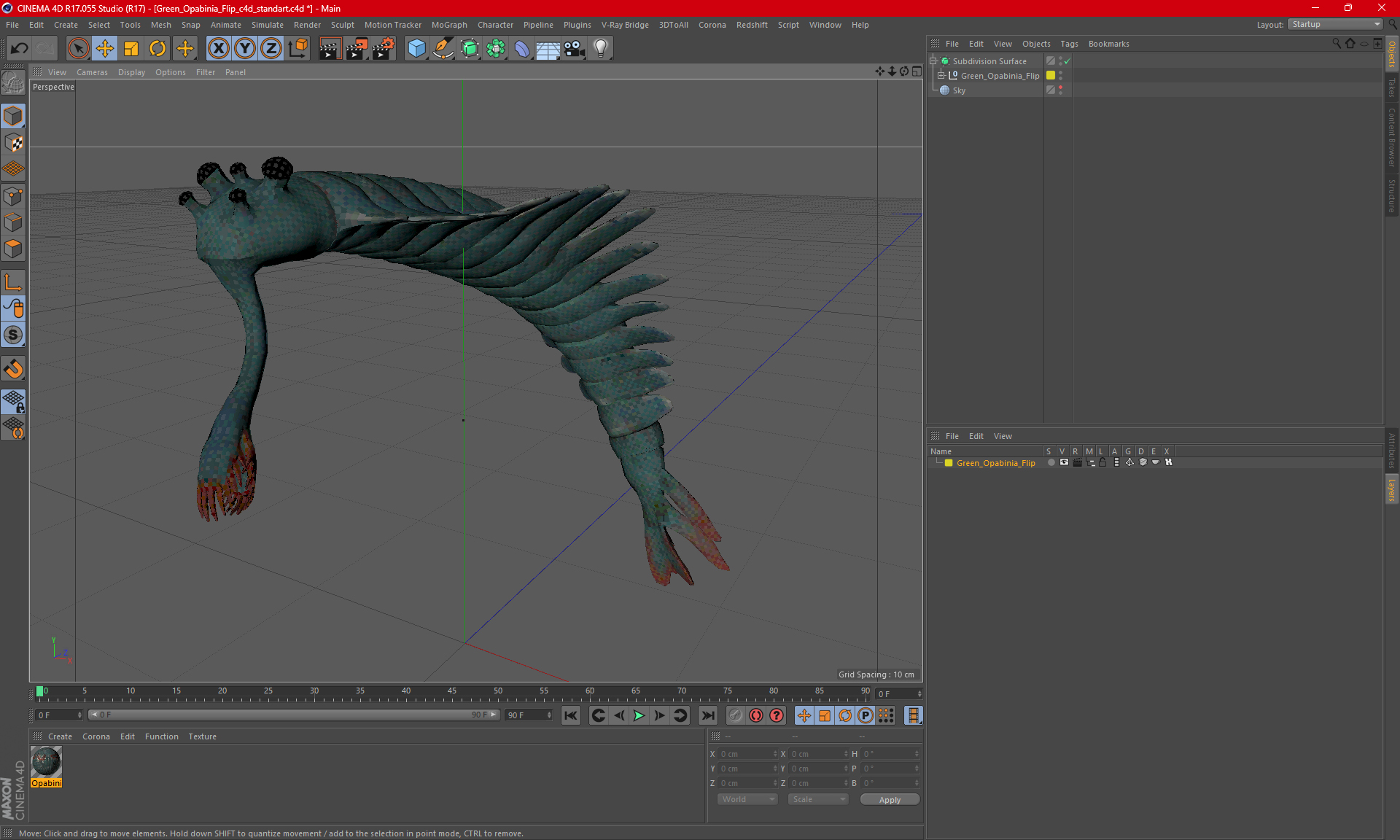
Task: Click the Record Active Objects button
Action: click(x=736, y=716)
